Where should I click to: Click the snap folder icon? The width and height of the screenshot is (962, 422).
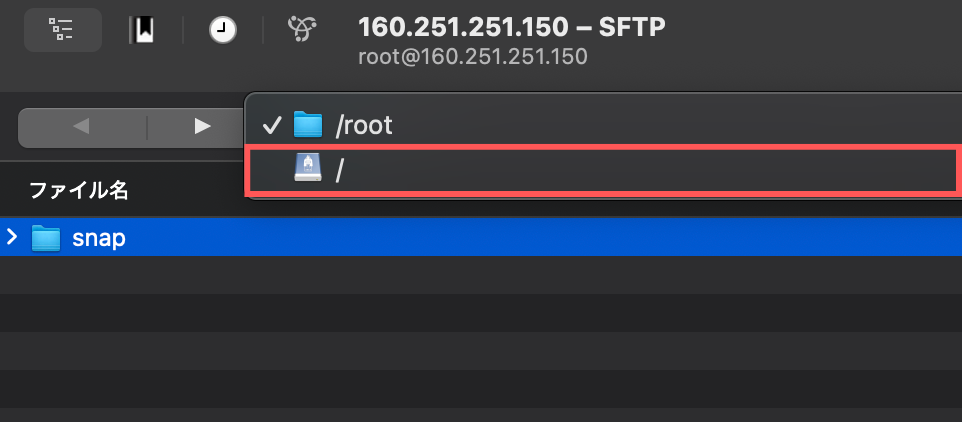pos(46,238)
